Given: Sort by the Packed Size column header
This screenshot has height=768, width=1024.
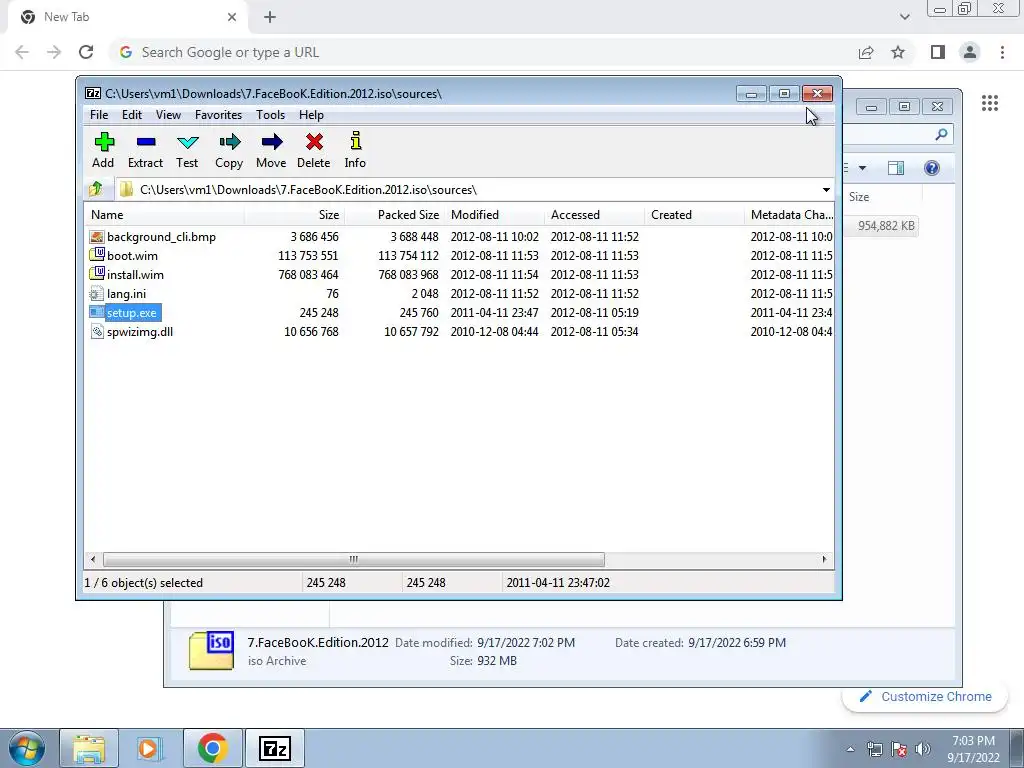Looking at the screenshot, I should coord(394,215).
